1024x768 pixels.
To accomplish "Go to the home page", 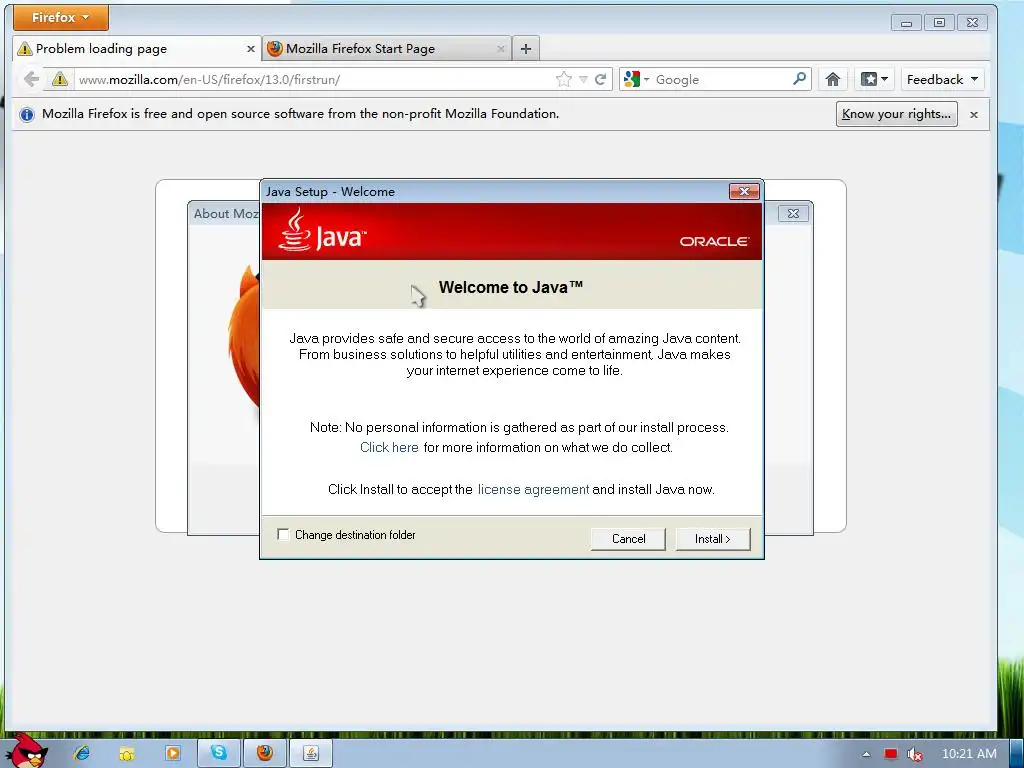I will (x=833, y=80).
